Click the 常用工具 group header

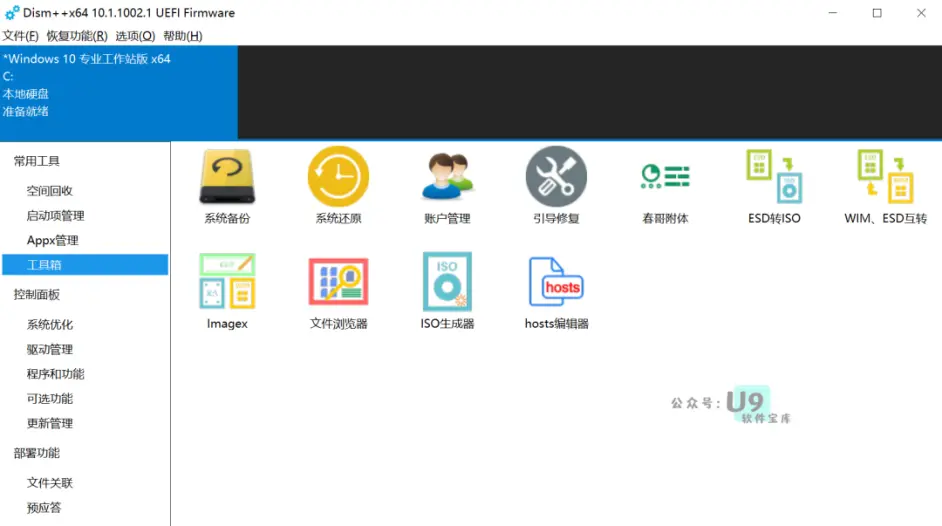pos(37,161)
